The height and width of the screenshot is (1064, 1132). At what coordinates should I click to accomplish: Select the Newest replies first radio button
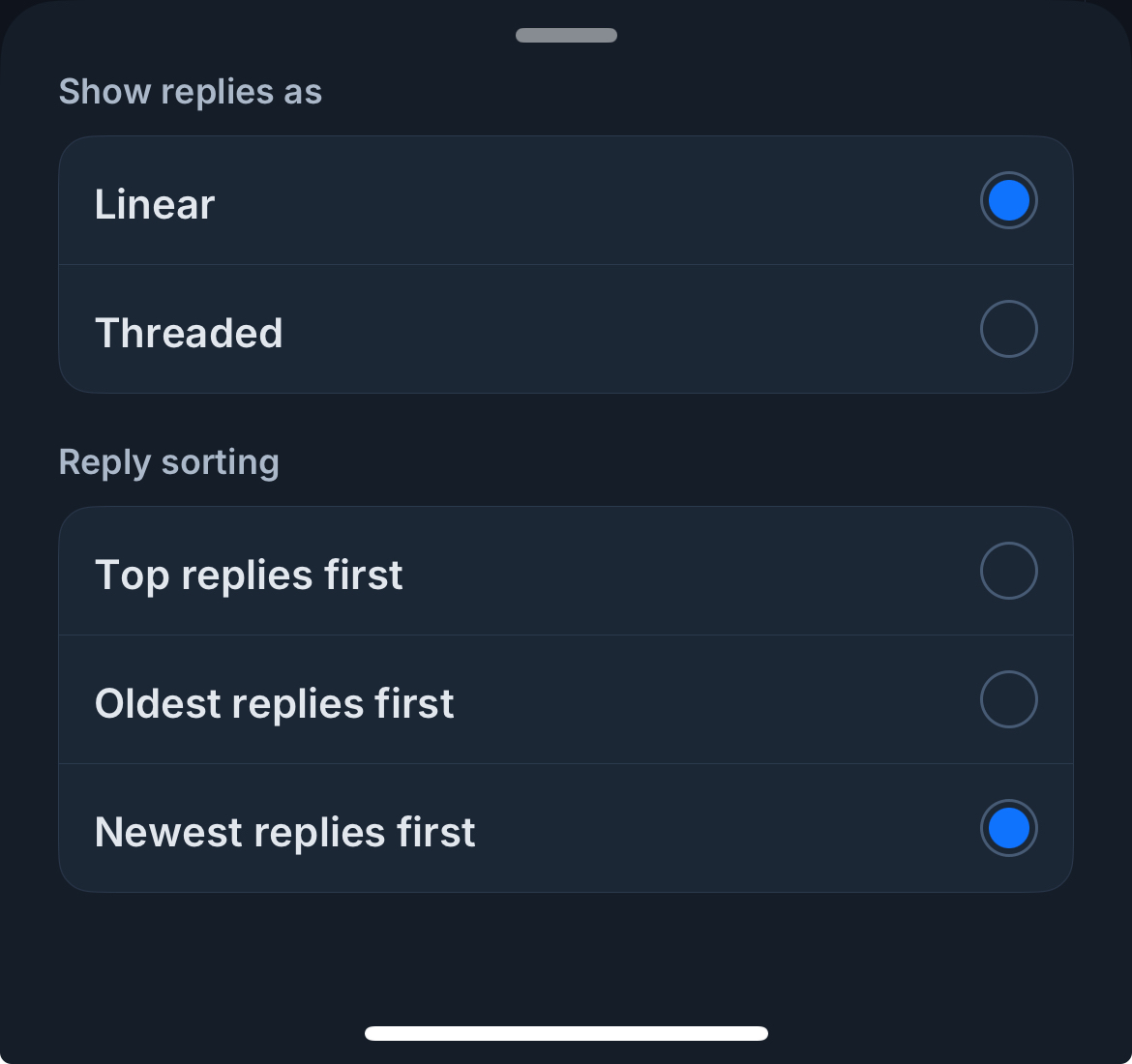click(1008, 829)
